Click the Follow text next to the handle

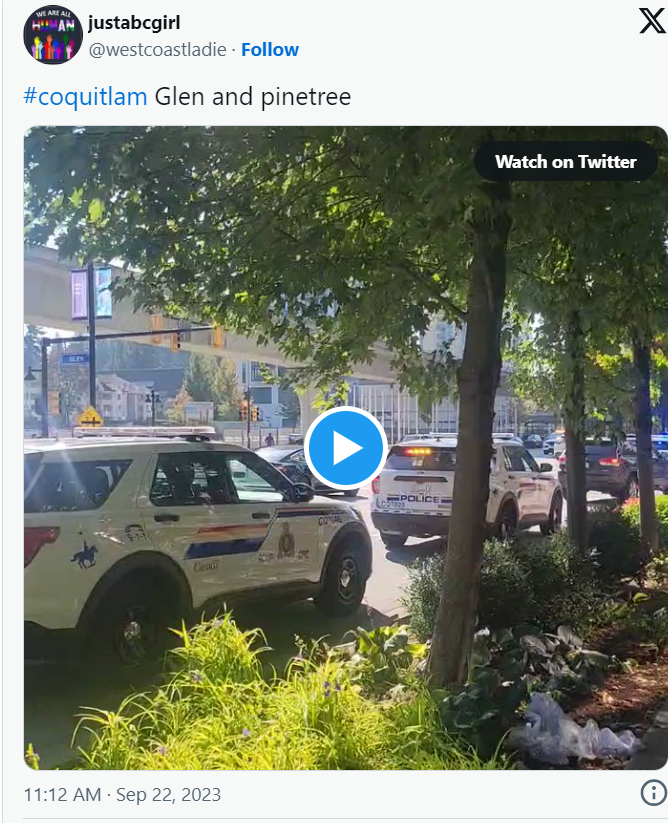(270, 50)
